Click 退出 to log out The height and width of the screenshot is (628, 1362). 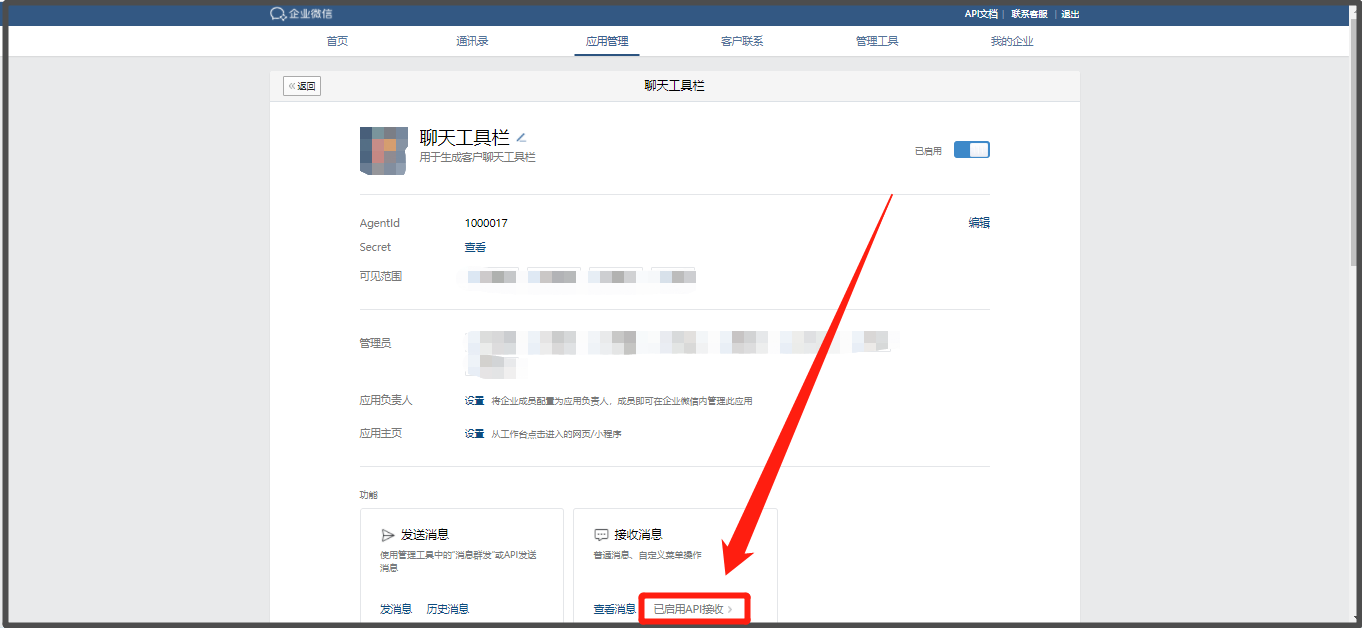click(1070, 14)
